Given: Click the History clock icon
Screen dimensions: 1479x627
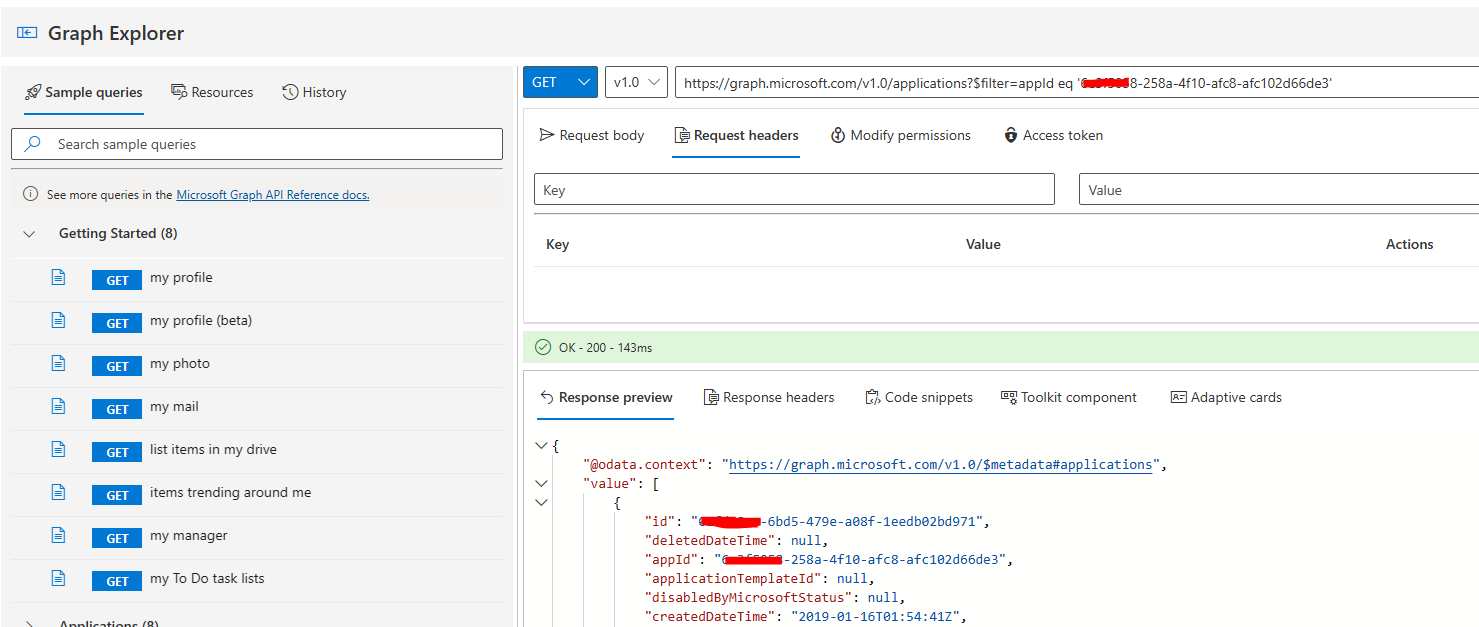Looking at the screenshot, I should pos(290,92).
